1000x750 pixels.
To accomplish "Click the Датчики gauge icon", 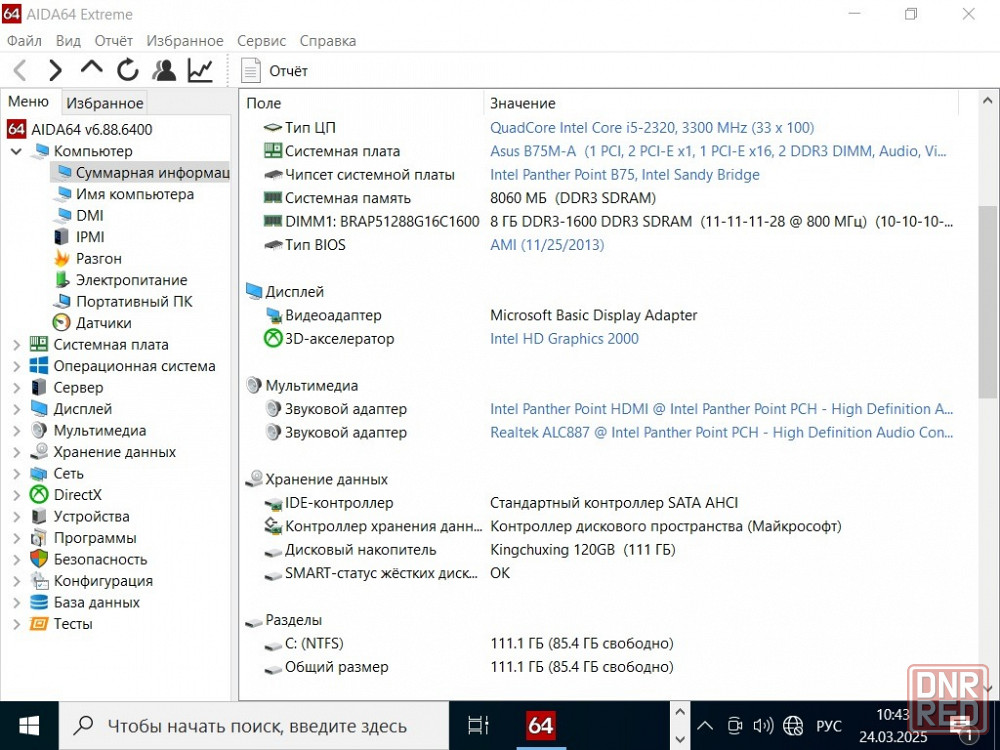I will (62, 323).
